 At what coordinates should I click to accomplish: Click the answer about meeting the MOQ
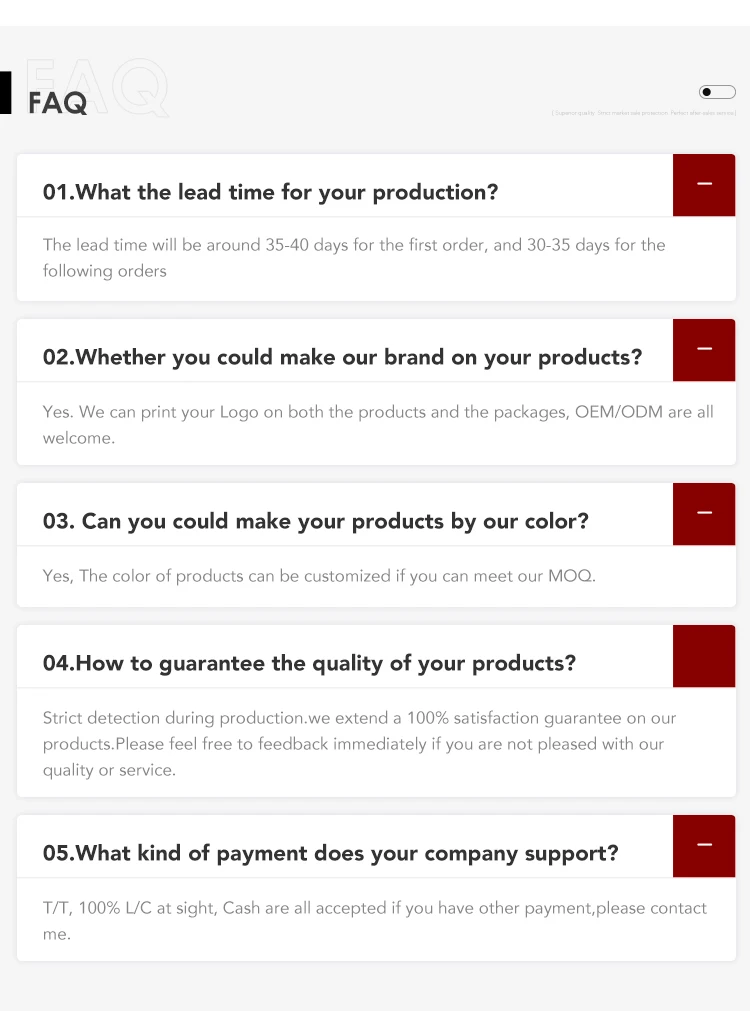click(319, 576)
